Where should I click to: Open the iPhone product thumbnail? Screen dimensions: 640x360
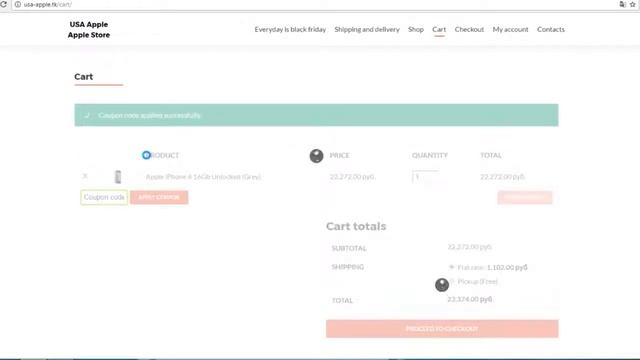pos(118,177)
